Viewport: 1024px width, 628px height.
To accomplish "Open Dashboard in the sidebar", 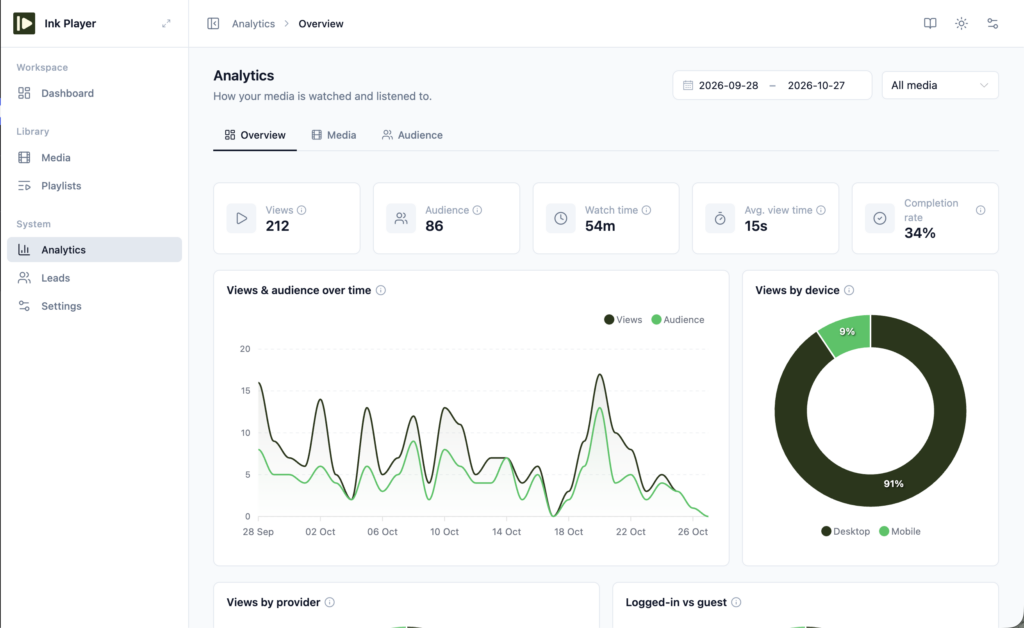I will tap(95, 93).
